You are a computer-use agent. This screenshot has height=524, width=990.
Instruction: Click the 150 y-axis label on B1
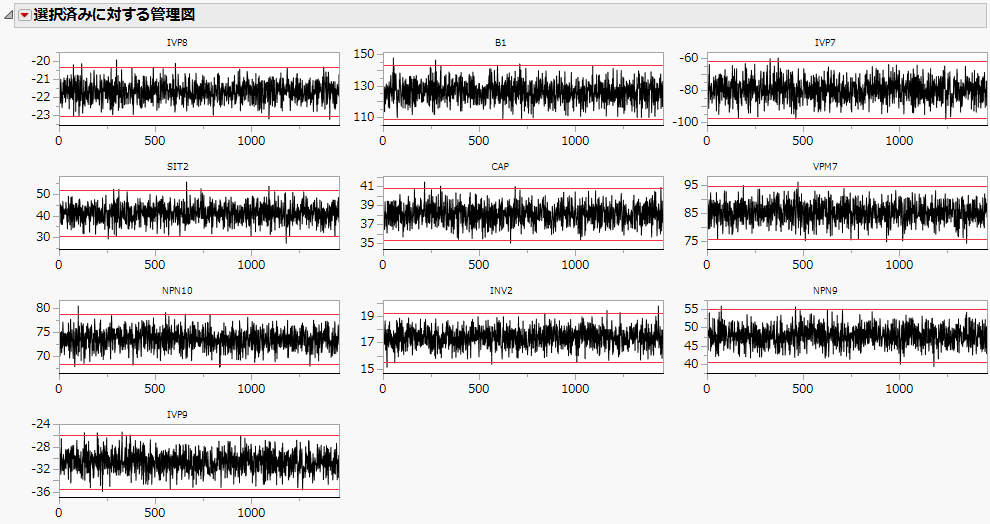click(364, 54)
